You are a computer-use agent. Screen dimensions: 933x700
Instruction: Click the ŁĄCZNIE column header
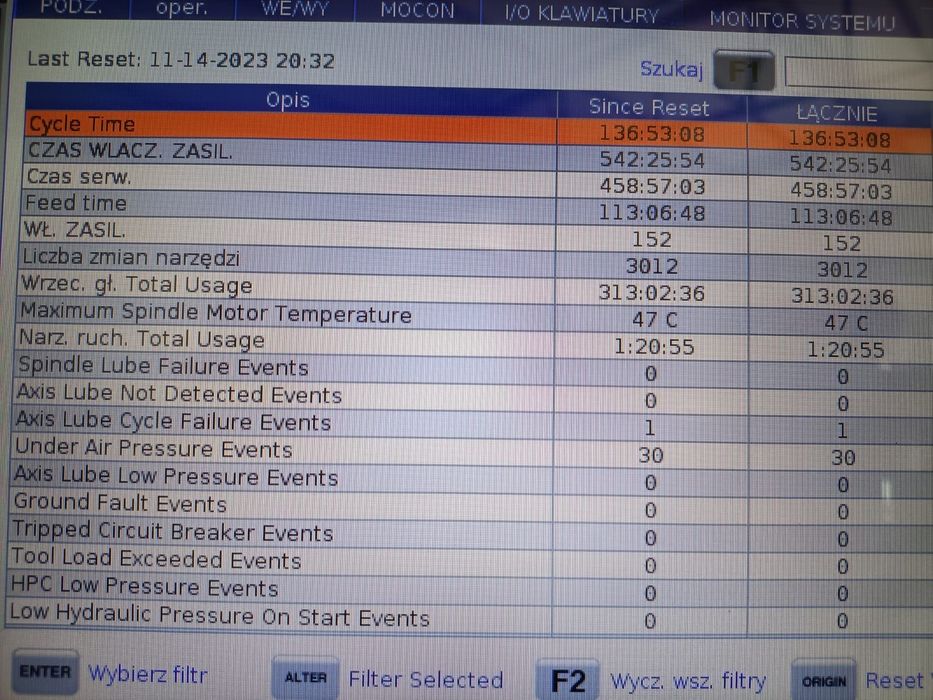[x=838, y=113]
